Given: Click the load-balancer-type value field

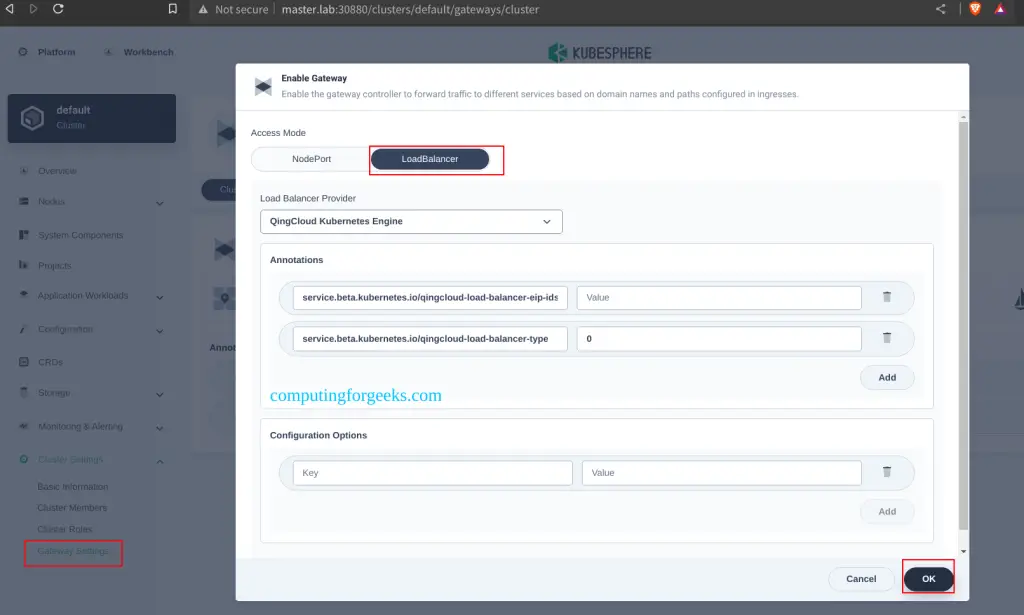Looking at the screenshot, I should (x=718, y=339).
